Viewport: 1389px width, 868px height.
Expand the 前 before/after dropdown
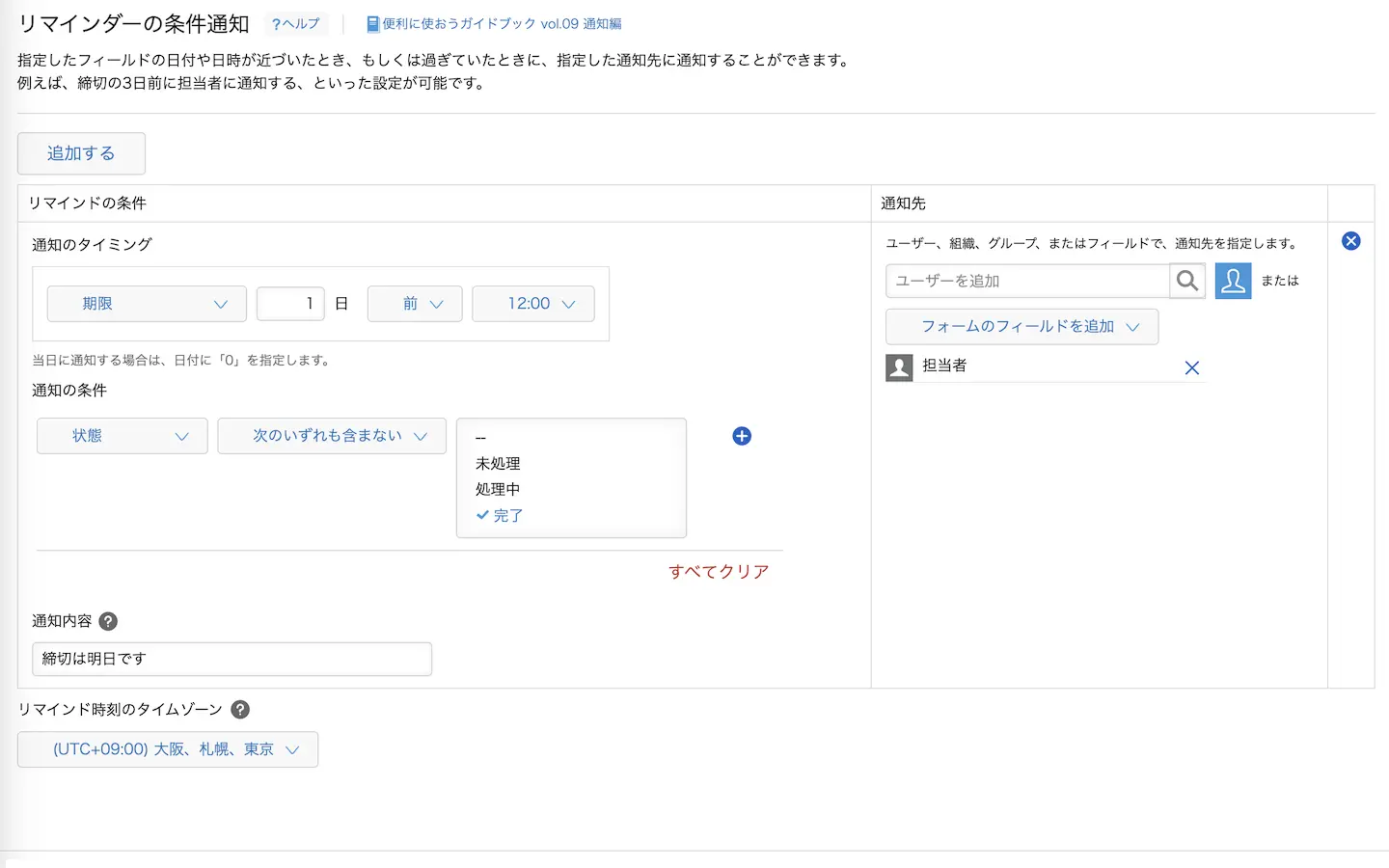415,304
